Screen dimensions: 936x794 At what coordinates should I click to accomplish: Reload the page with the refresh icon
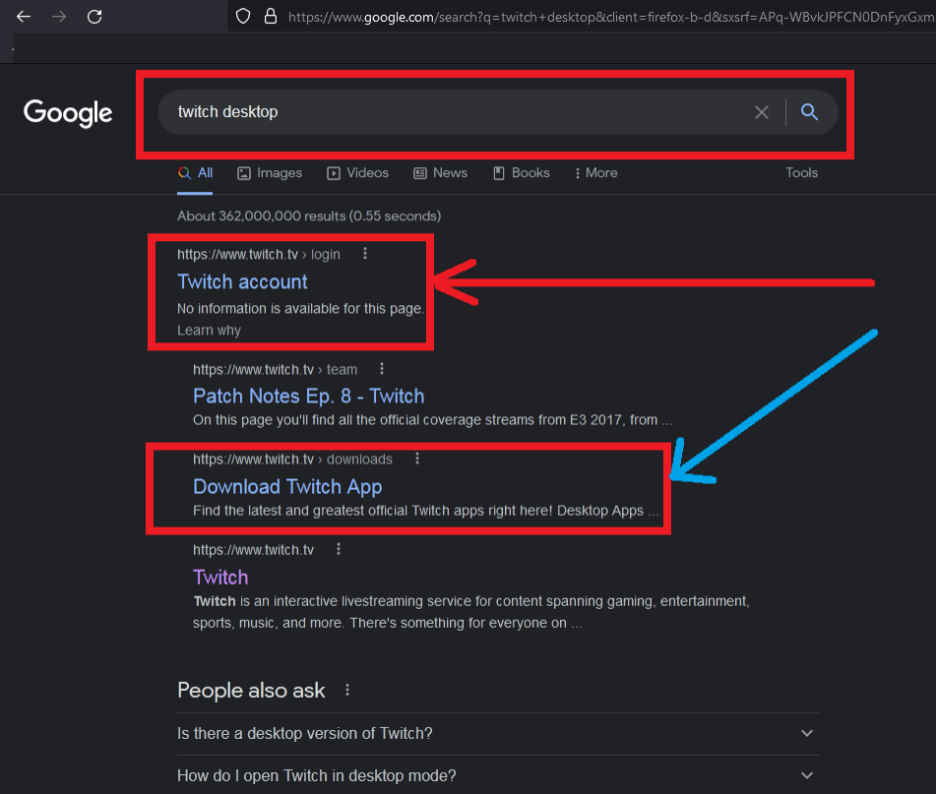[x=94, y=17]
